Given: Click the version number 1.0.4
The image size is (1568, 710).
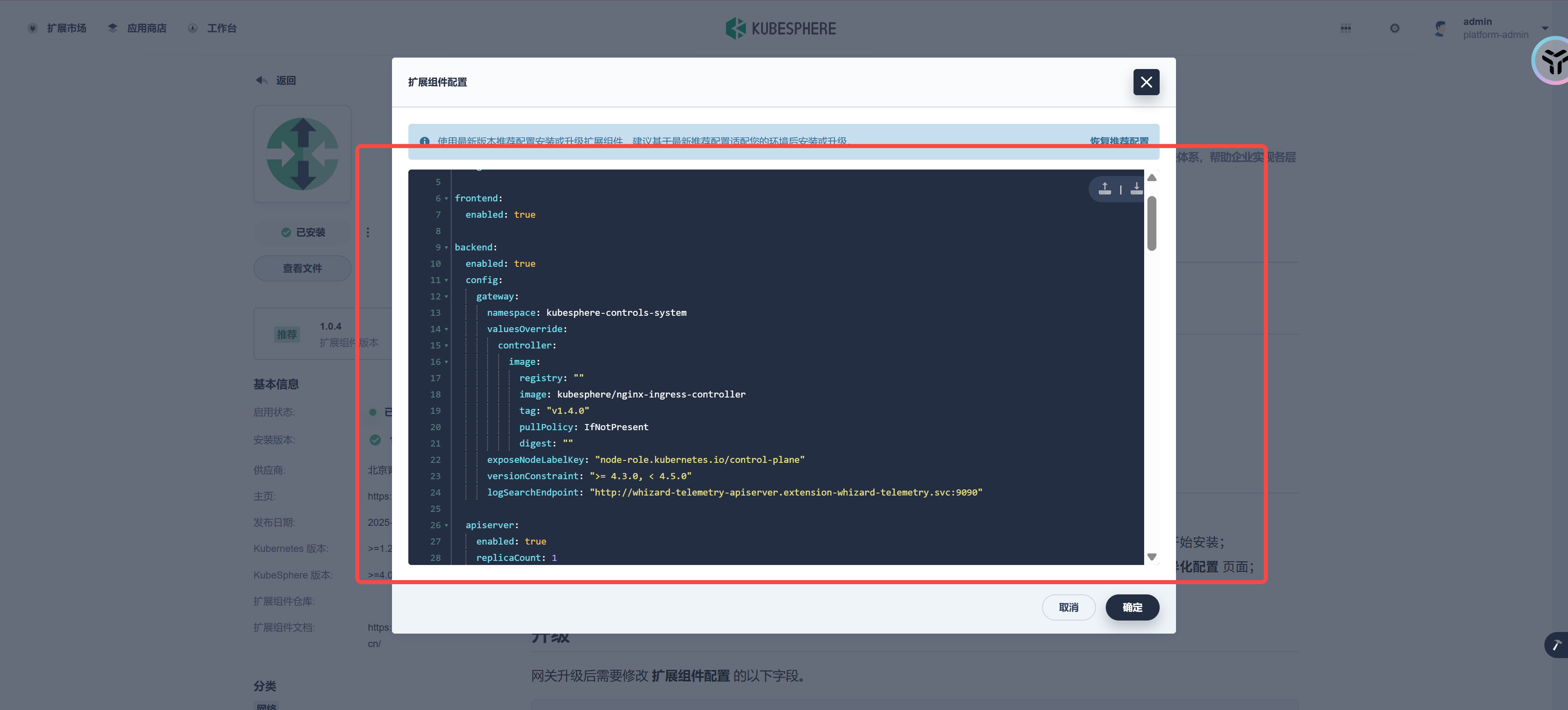Looking at the screenshot, I should (x=330, y=326).
